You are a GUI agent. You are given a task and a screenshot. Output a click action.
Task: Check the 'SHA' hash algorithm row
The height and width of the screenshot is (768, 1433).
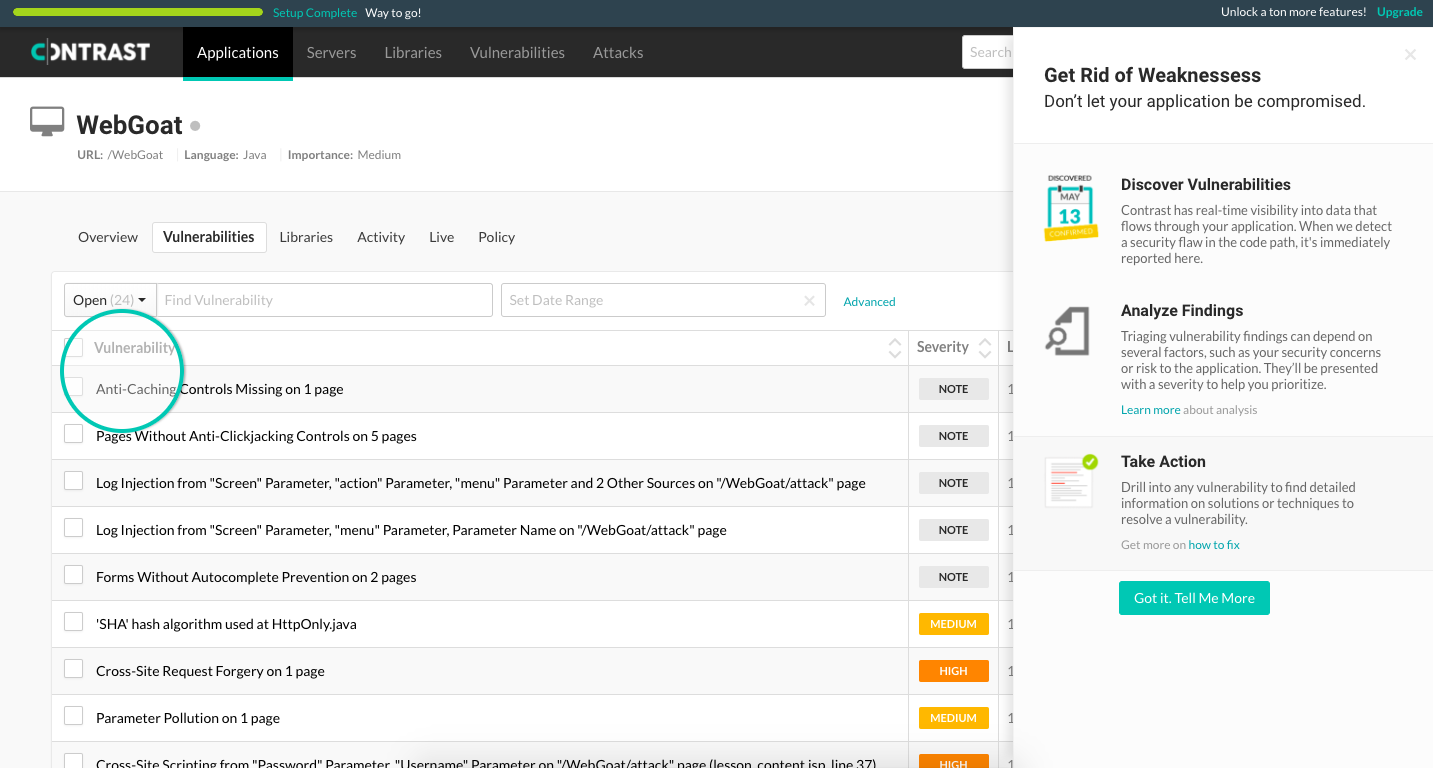click(74, 622)
